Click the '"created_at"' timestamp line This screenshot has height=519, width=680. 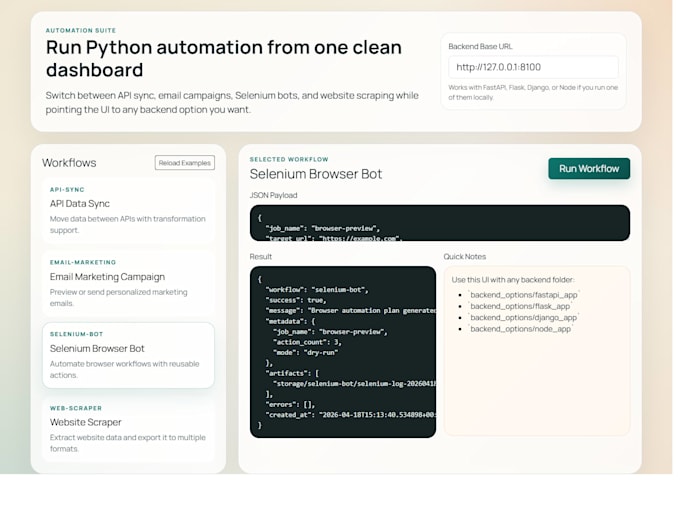[350, 415]
